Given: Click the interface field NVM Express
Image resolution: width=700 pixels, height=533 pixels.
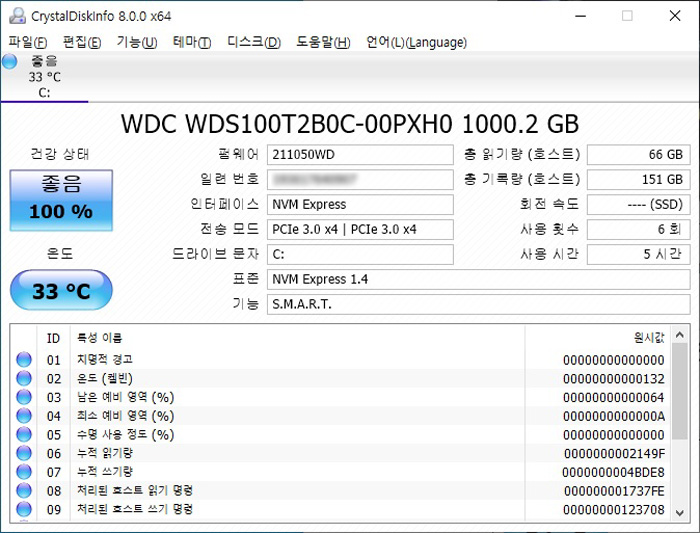Looking at the screenshot, I should pyautogui.click(x=360, y=205).
